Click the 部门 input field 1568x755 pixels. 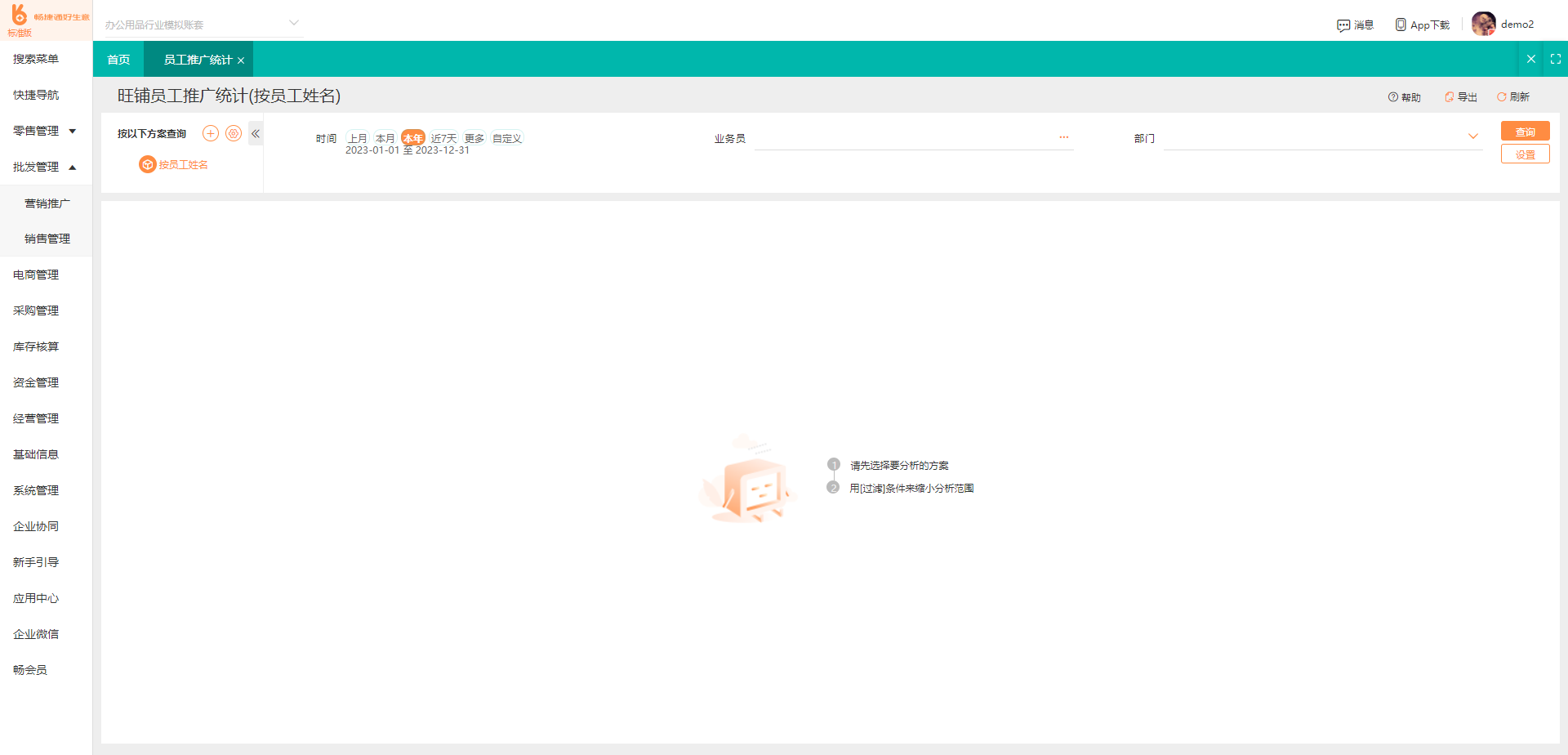click(x=1322, y=138)
